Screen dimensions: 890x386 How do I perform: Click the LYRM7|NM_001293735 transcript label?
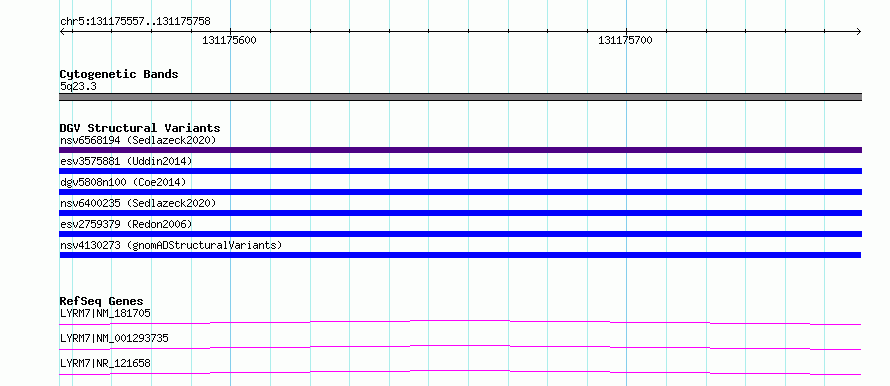(x=114, y=338)
